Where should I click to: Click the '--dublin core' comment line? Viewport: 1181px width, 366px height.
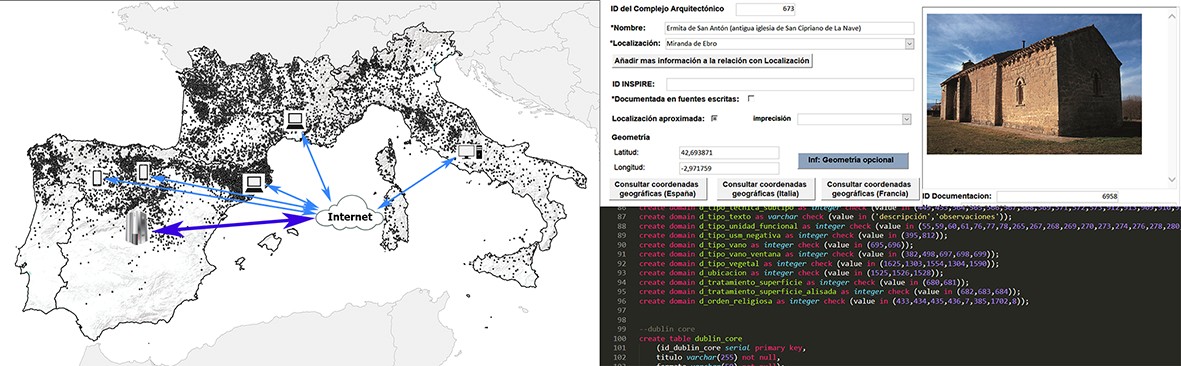pyautogui.click(x=667, y=329)
